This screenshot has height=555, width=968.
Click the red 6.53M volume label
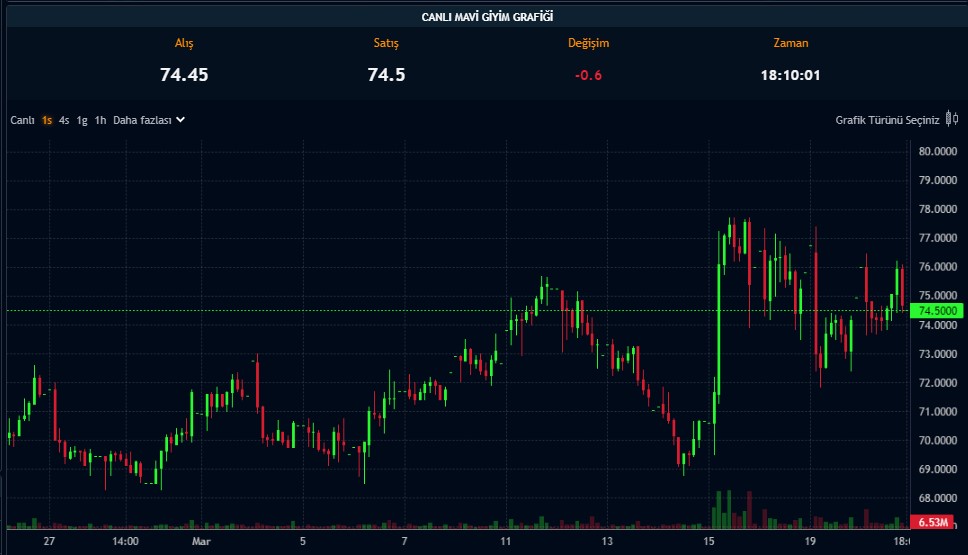tap(937, 523)
